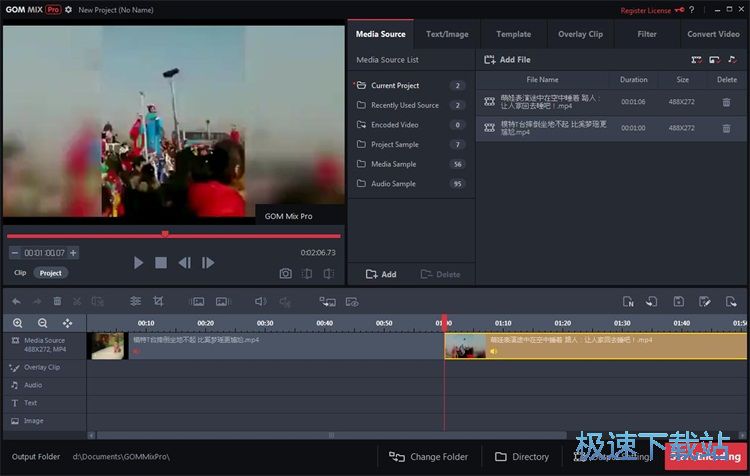Switch preview to Clip mode
This screenshot has height=476, width=750.
(x=20, y=273)
